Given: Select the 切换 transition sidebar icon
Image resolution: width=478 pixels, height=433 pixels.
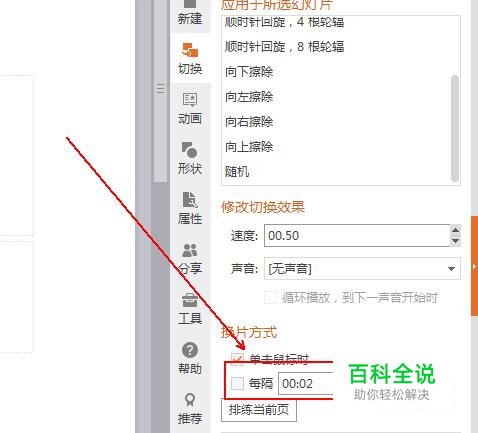Looking at the screenshot, I should pyautogui.click(x=190, y=58).
